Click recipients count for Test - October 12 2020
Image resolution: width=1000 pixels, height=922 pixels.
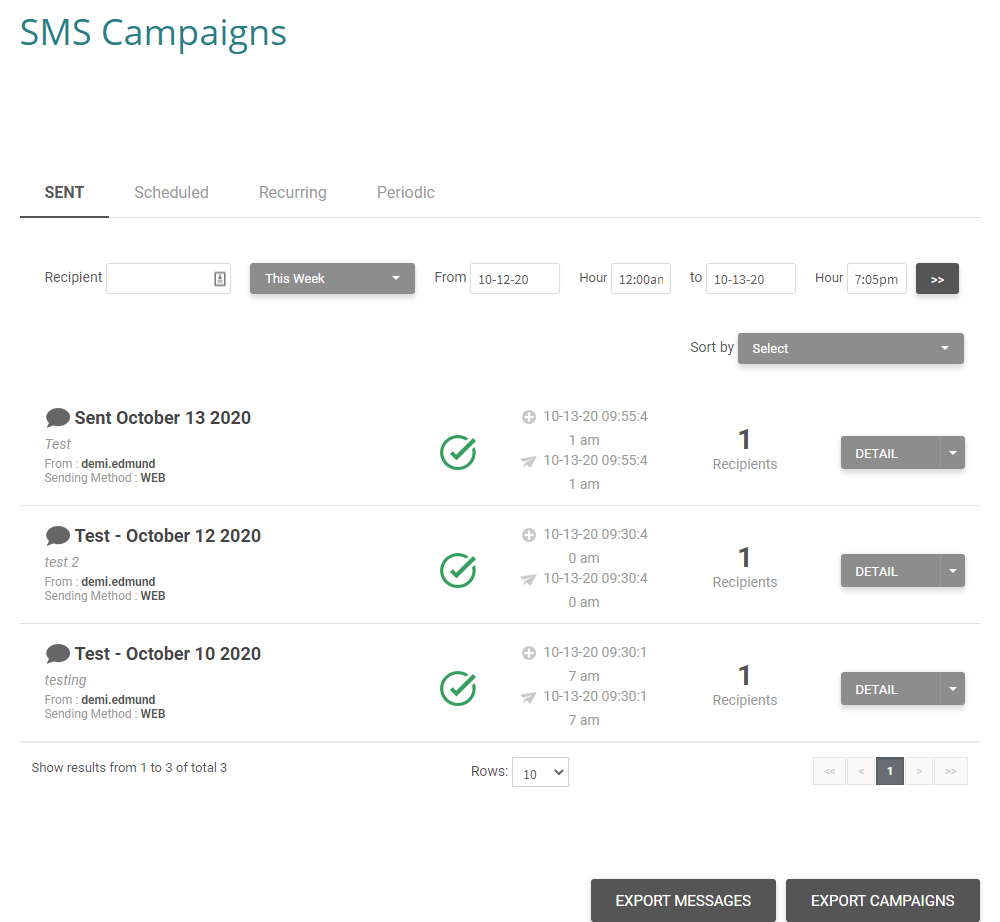pos(745,567)
